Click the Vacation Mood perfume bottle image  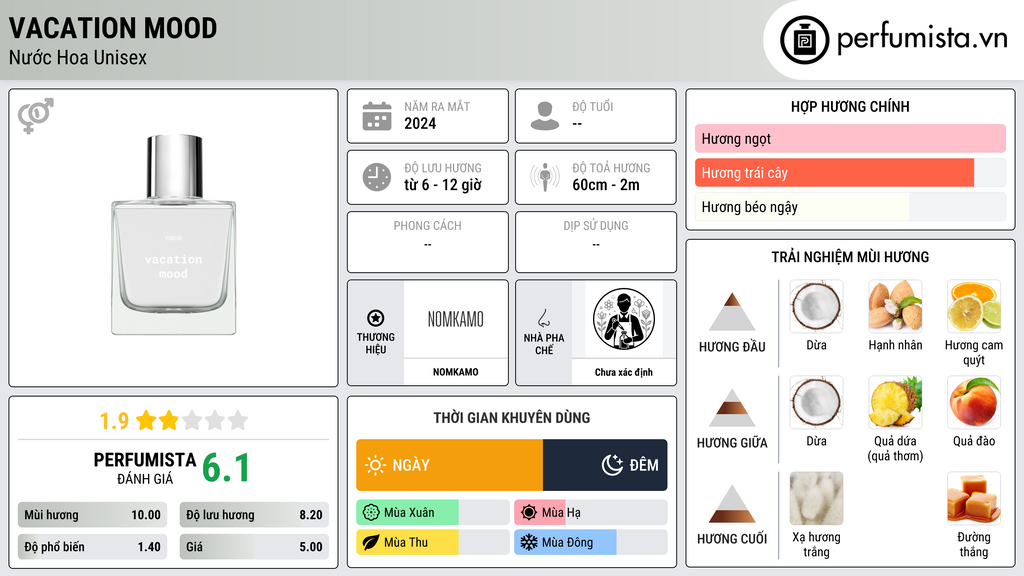click(173, 235)
